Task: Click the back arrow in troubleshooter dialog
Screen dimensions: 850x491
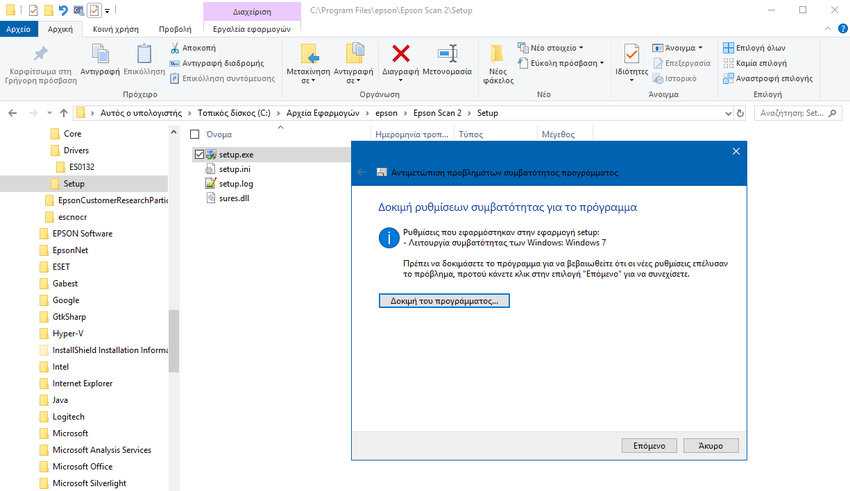Action: [x=362, y=172]
